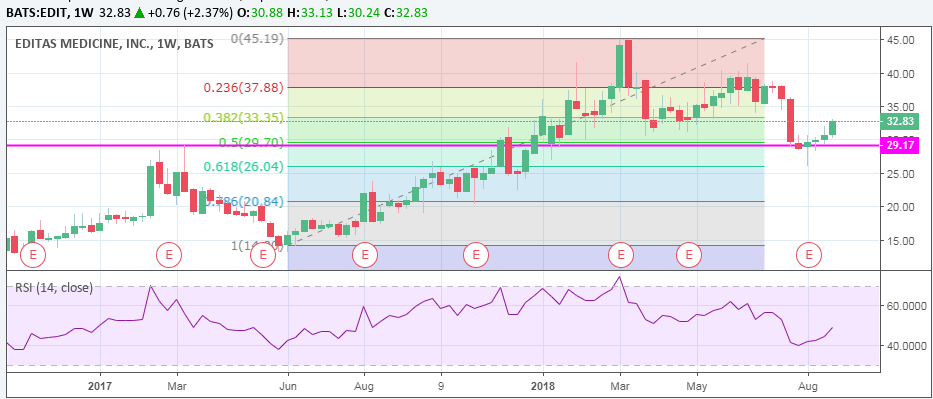Click the earnings E marker left of 2017
Image resolution: width=933 pixels, height=399 pixels.
pos(33,255)
